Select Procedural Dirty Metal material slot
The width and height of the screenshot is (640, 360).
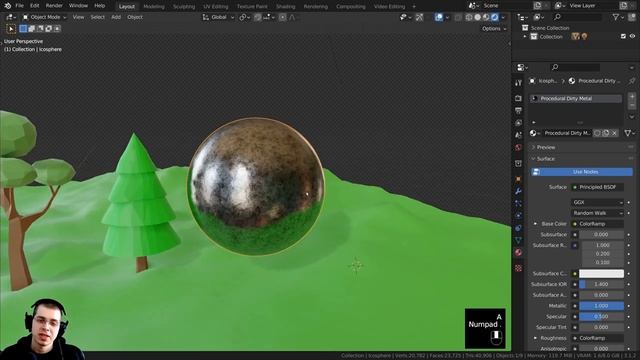coord(576,98)
